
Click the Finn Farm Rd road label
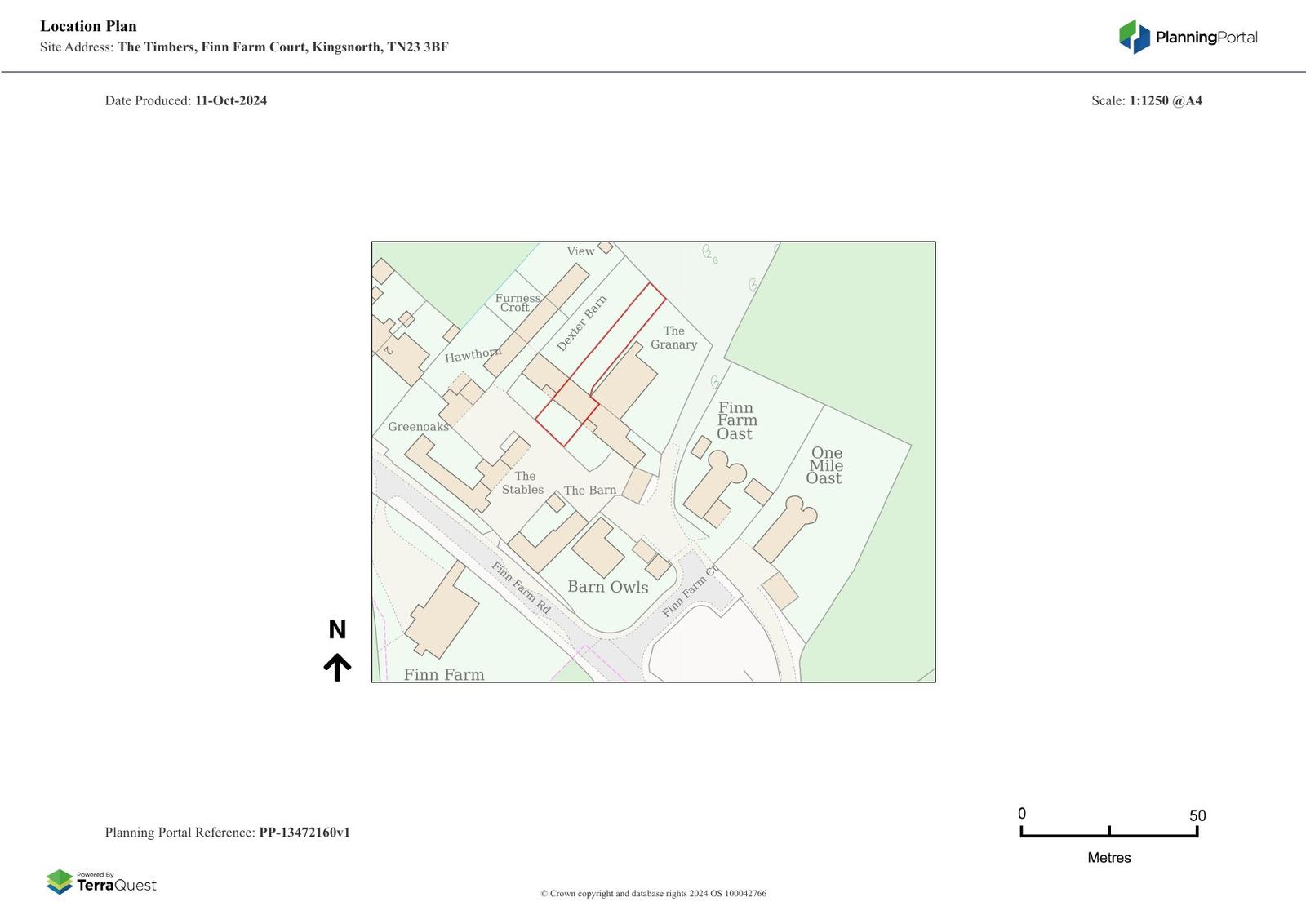[x=521, y=589]
